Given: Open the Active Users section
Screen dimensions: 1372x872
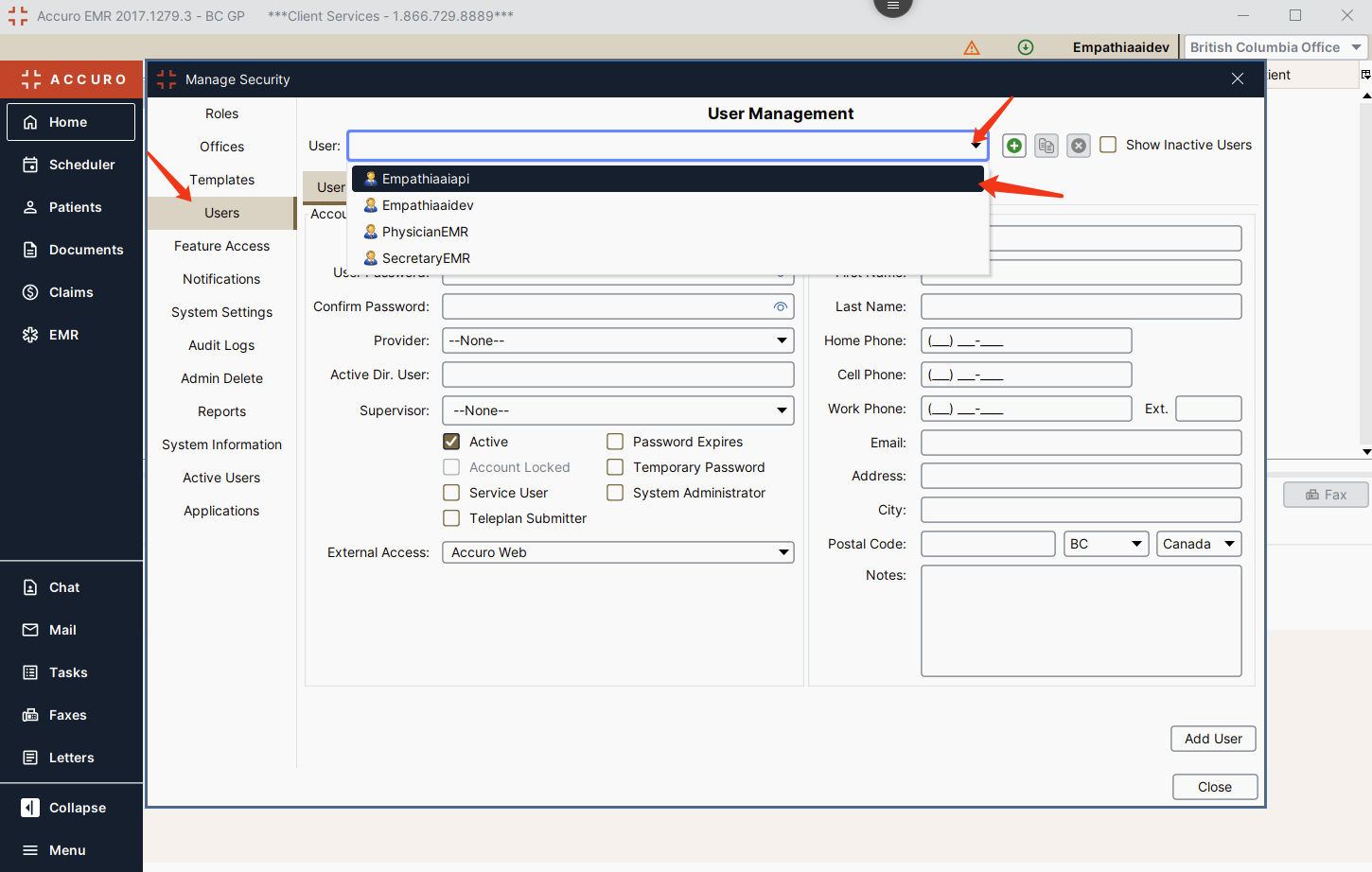Looking at the screenshot, I should coord(221,478).
